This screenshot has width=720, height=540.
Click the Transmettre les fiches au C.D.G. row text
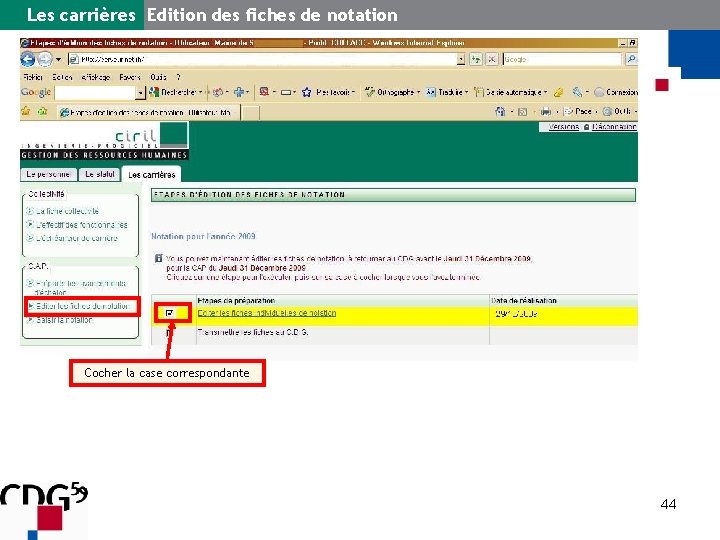point(253,332)
